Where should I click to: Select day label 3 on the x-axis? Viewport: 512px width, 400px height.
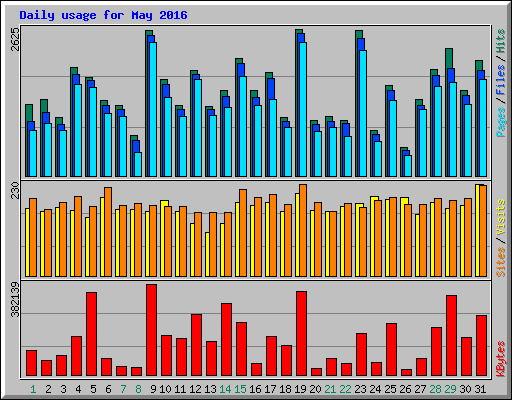point(63,389)
